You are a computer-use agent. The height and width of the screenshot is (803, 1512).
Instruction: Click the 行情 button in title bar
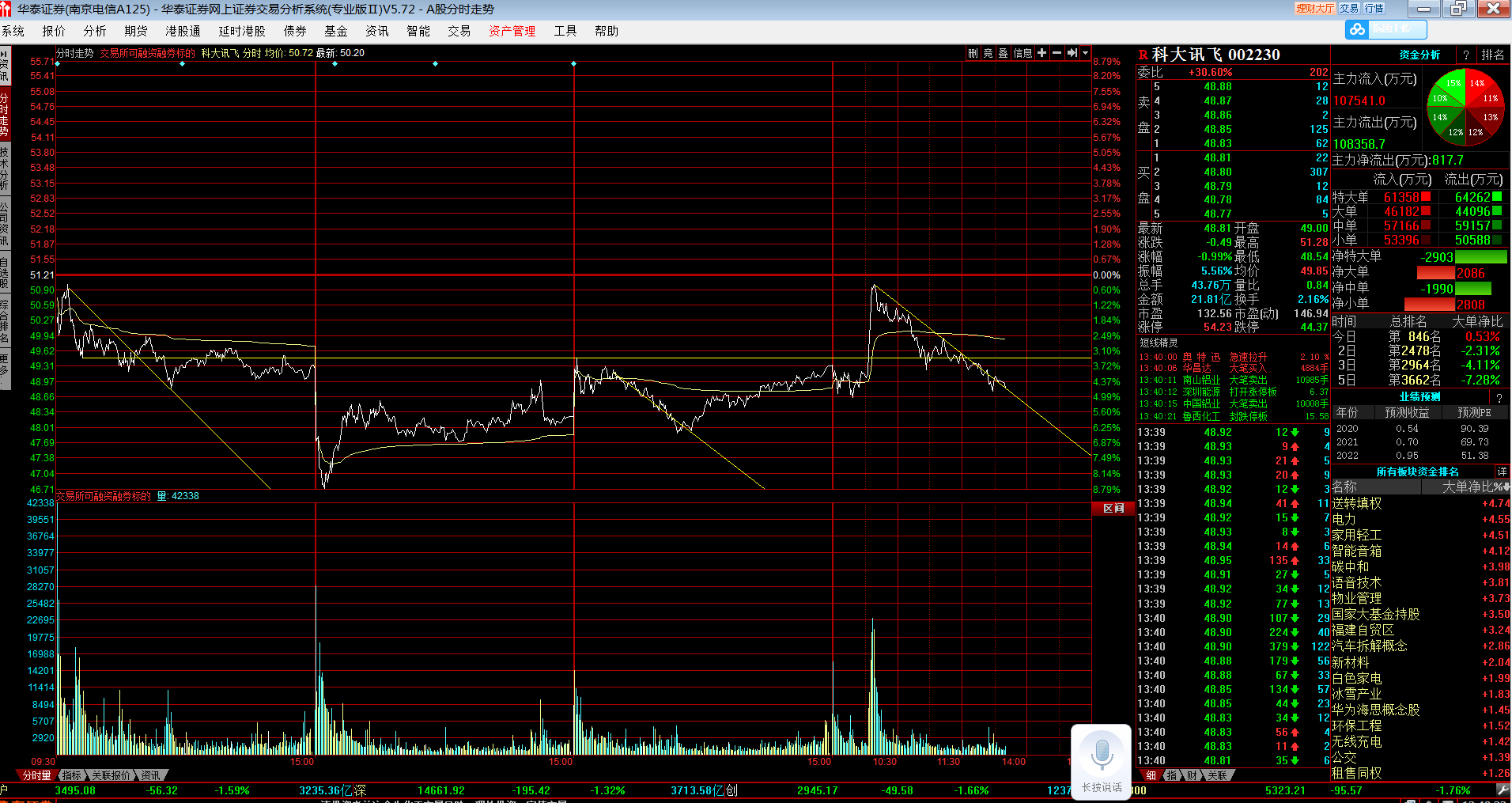coord(1374,9)
